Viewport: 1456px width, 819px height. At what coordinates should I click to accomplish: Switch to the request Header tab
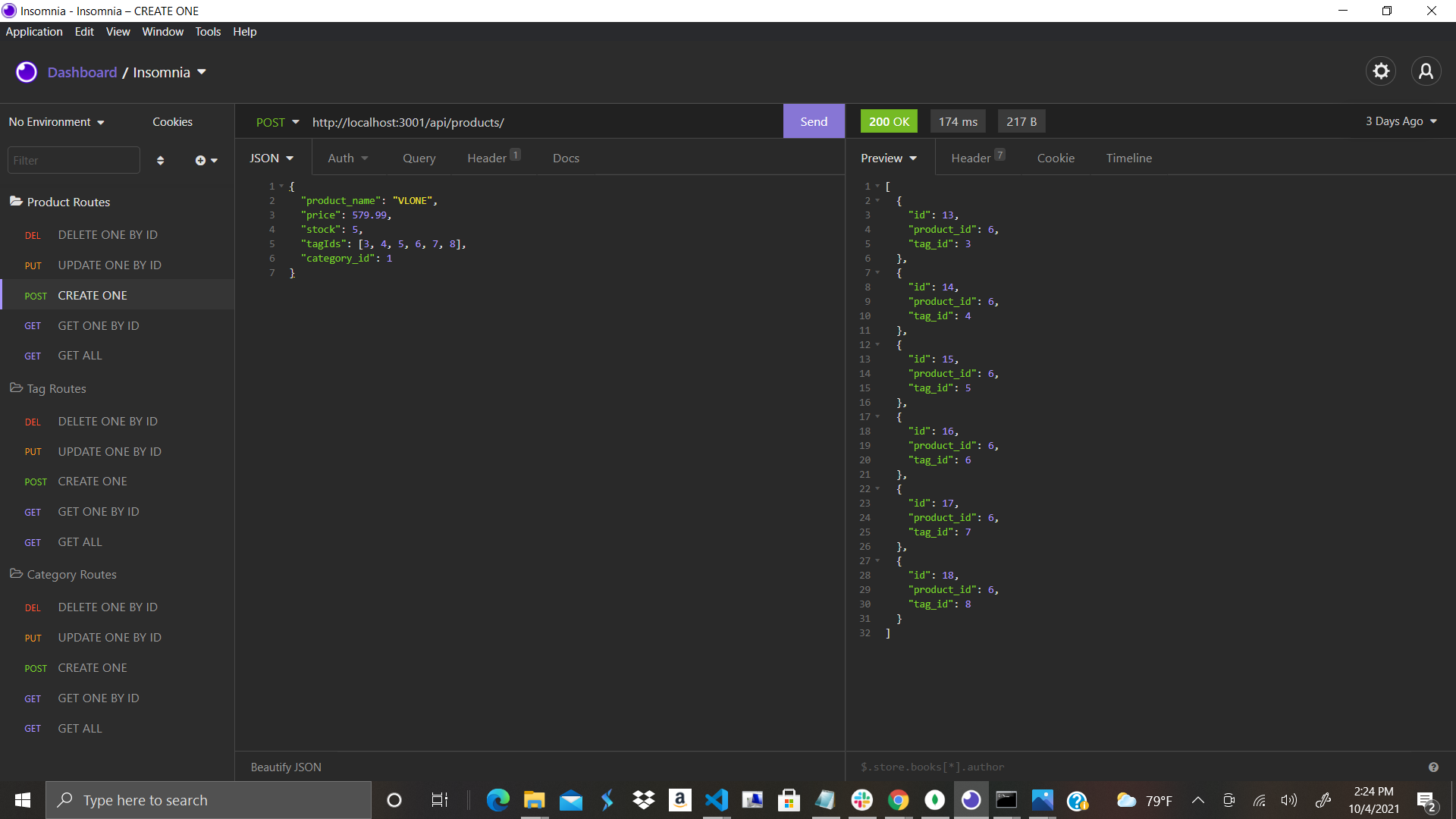tap(493, 158)
